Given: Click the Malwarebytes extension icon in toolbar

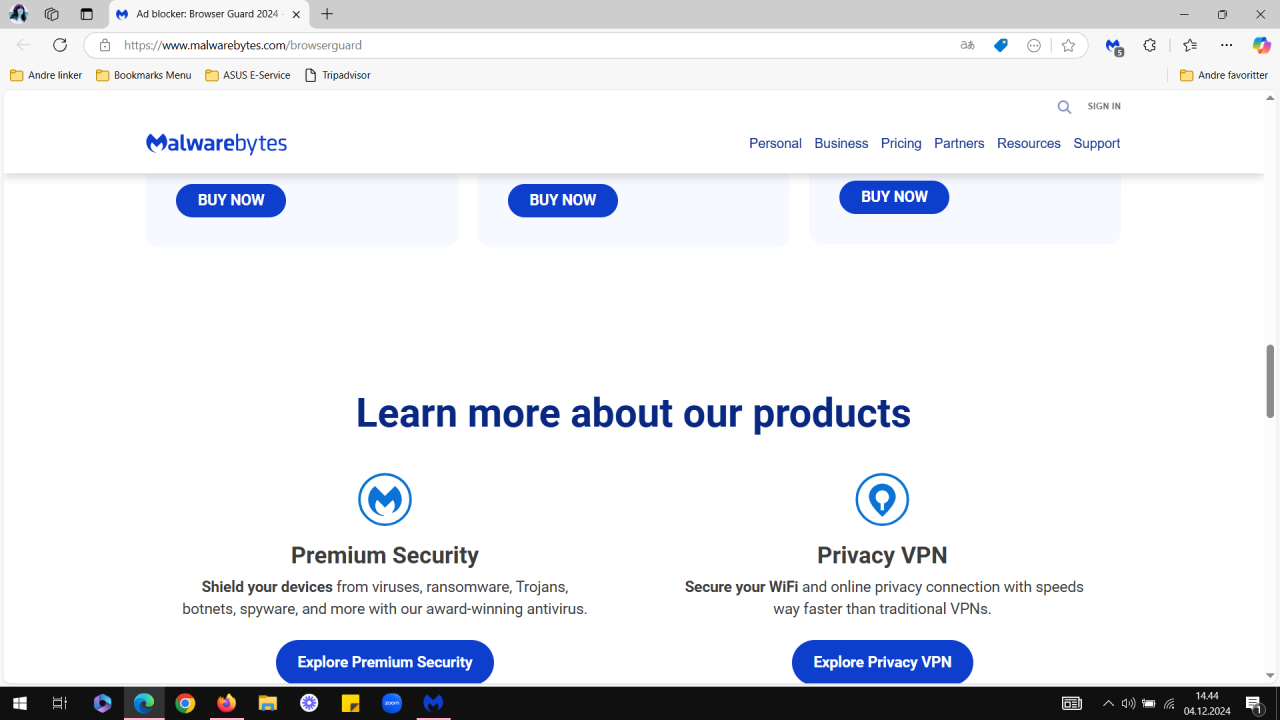Looking at the screenshot, I should pos(1113,45).
